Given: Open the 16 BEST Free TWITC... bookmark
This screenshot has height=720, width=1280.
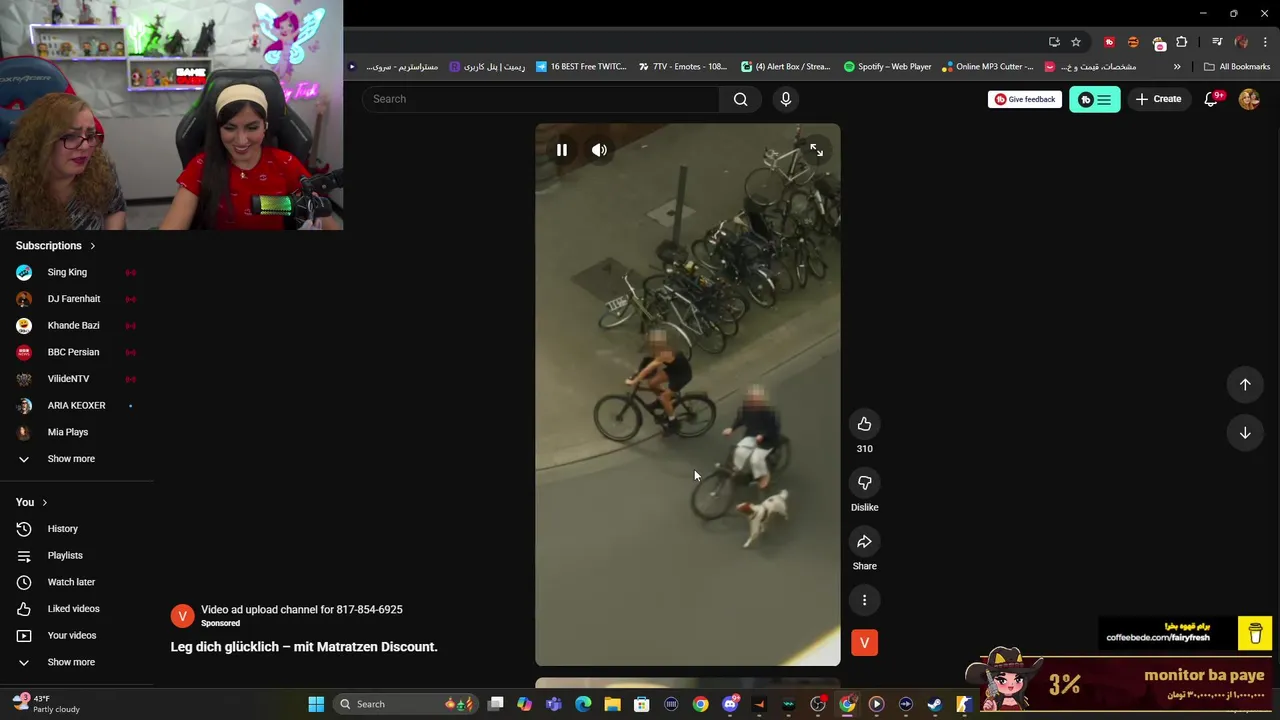Looking at the screenshot, I should [581, 67].
